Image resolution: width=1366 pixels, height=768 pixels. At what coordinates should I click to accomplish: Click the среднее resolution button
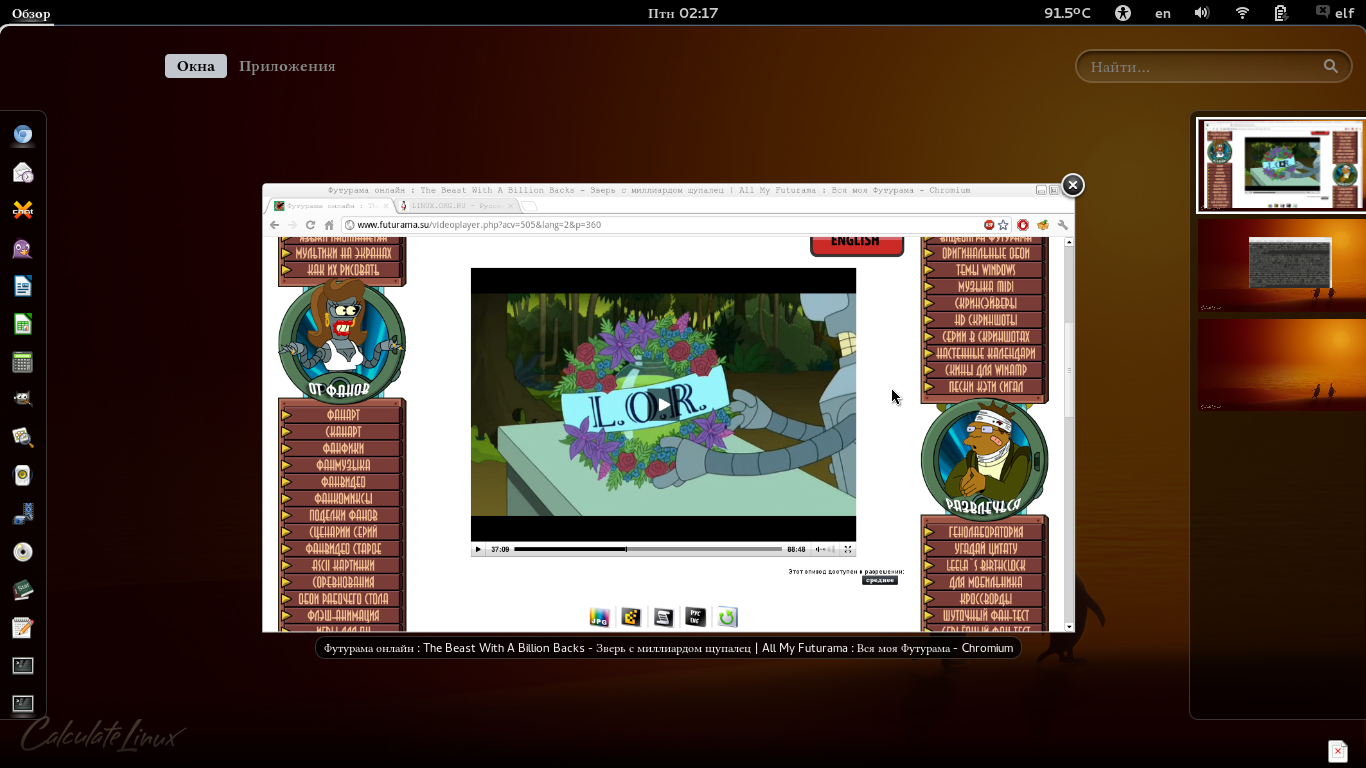pyautogui.click(x=880, y=580)
